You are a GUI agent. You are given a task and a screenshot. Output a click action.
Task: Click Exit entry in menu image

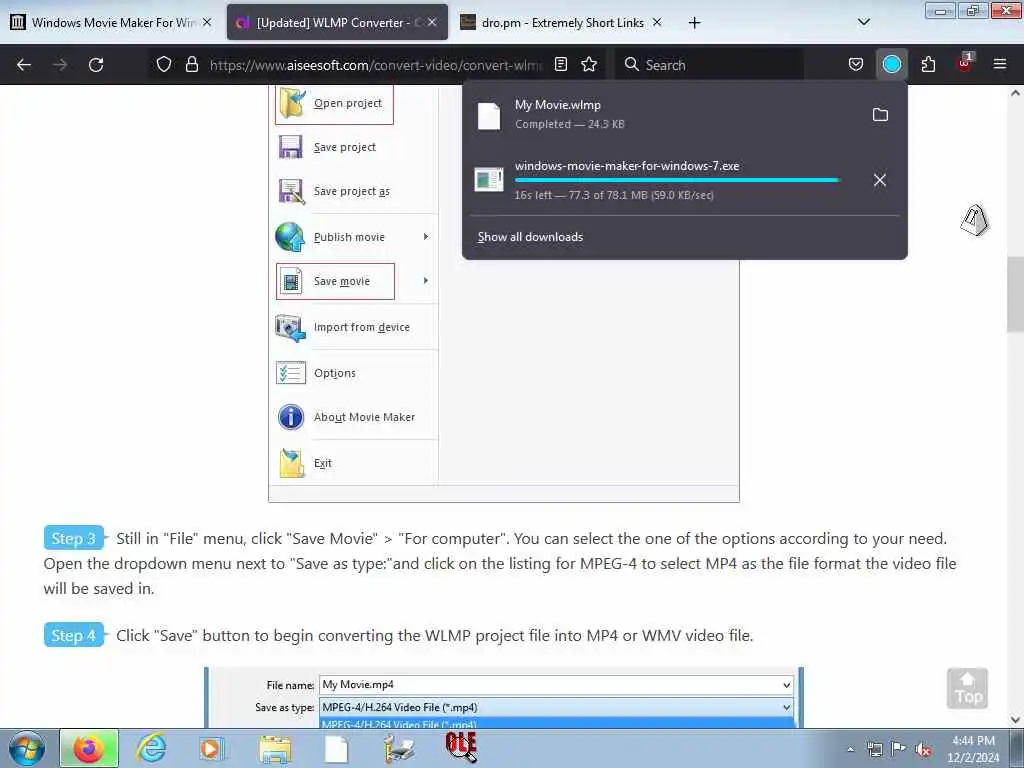(x=306, y=463)
